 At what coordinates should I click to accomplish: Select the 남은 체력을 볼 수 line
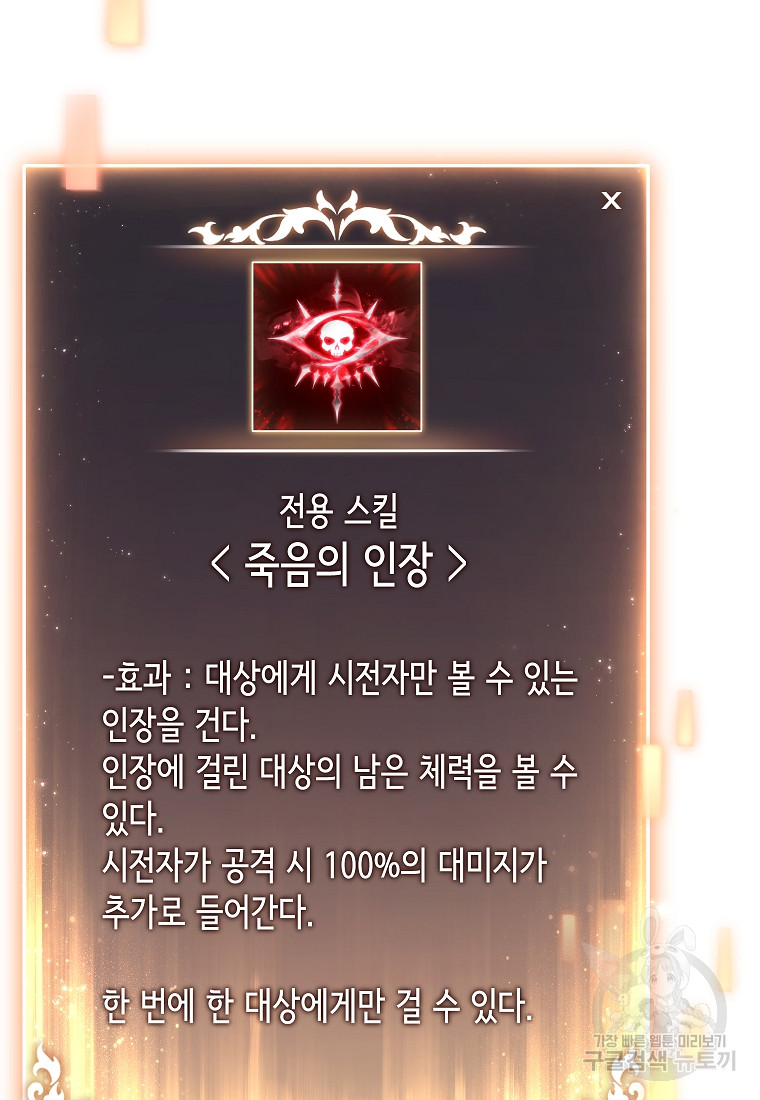(x=340, y=772)
